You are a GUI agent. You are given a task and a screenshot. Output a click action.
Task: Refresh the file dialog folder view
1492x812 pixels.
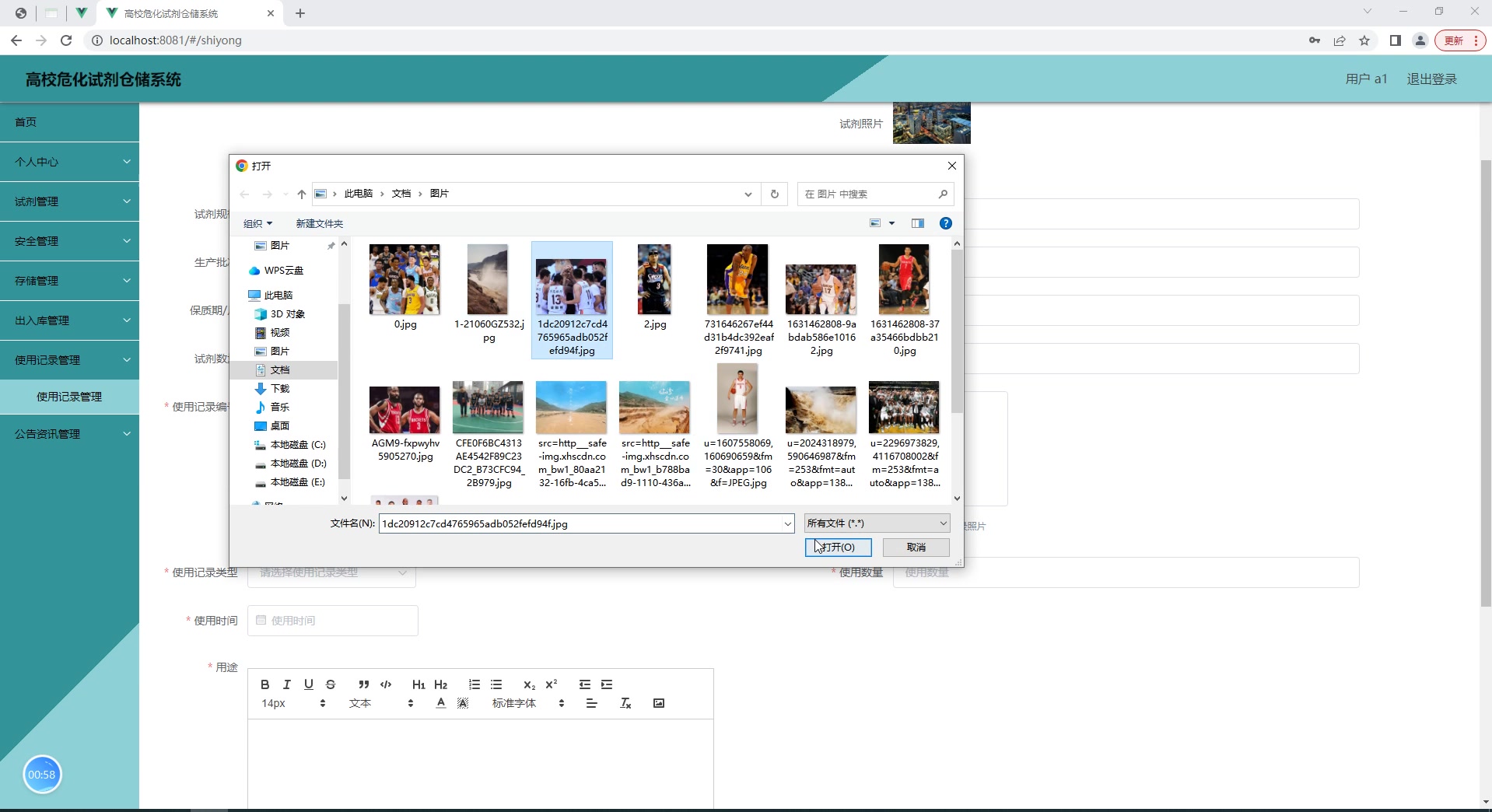[775, 194]
